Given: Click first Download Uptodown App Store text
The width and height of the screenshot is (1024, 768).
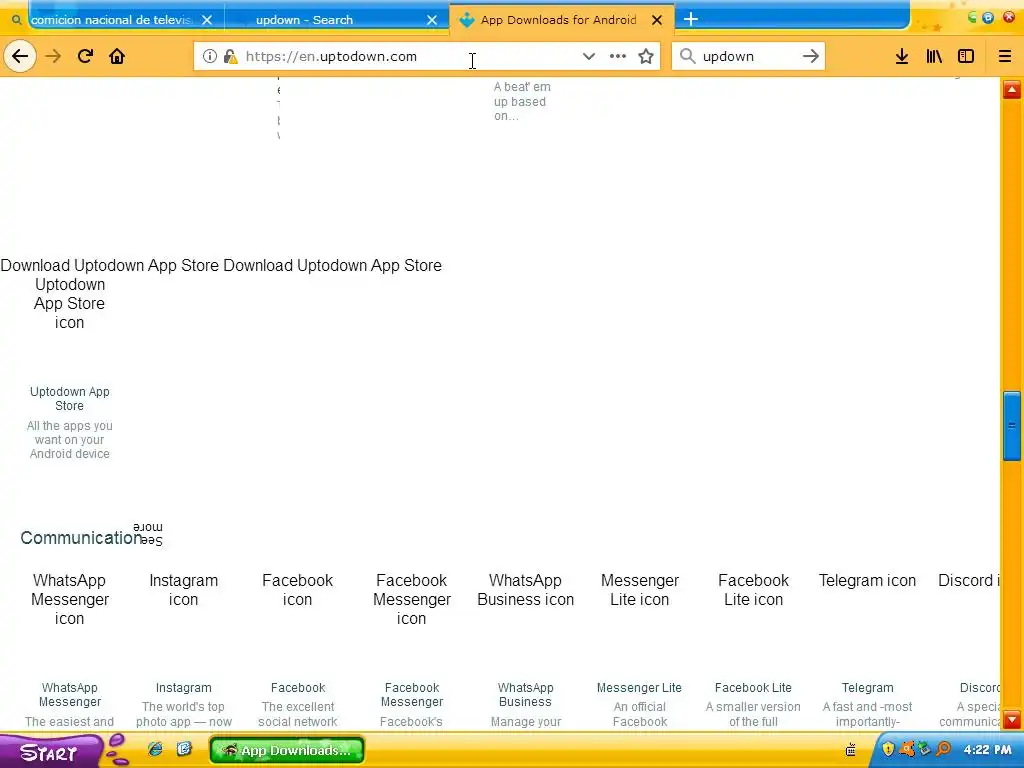Looking at the screenshot, I should coord(110,265).
